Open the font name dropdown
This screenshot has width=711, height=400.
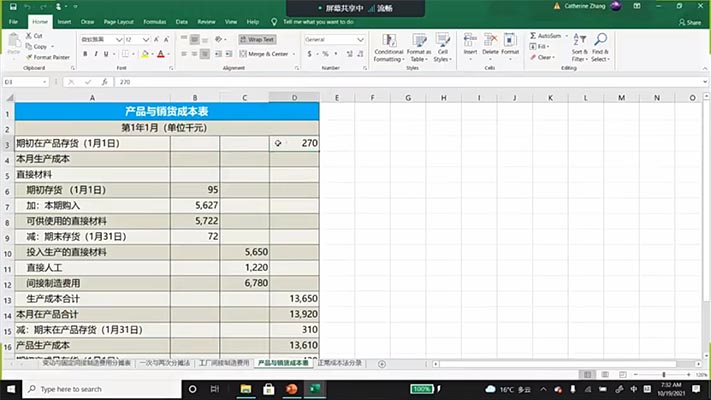coord(119,39)
